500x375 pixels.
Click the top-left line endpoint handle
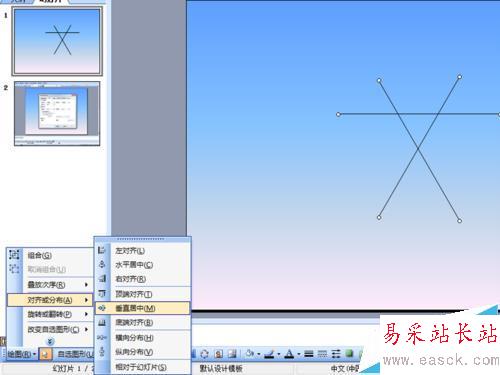[379, 80]
